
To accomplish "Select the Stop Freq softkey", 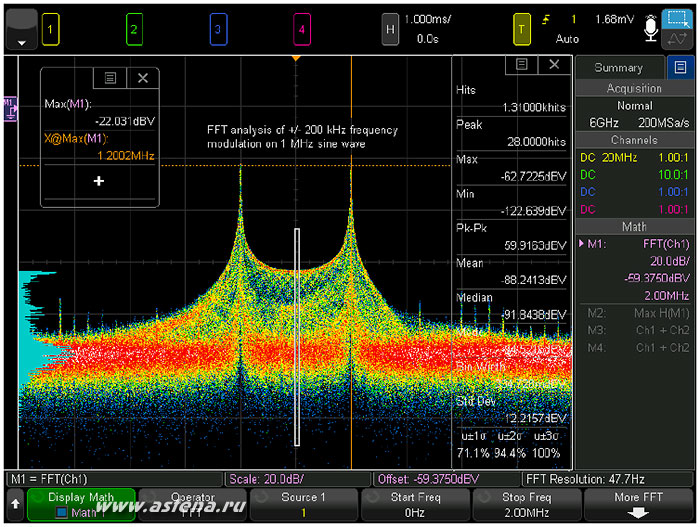I will [526, 505].
